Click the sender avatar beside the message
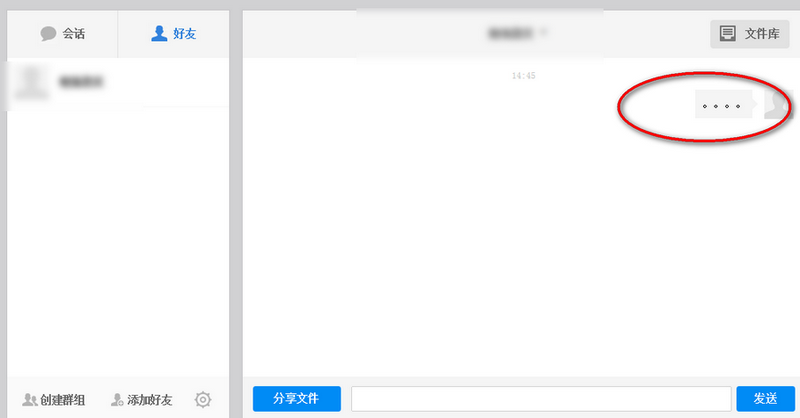The height and width of the screenshot is (418, 800). coord(774,104)
